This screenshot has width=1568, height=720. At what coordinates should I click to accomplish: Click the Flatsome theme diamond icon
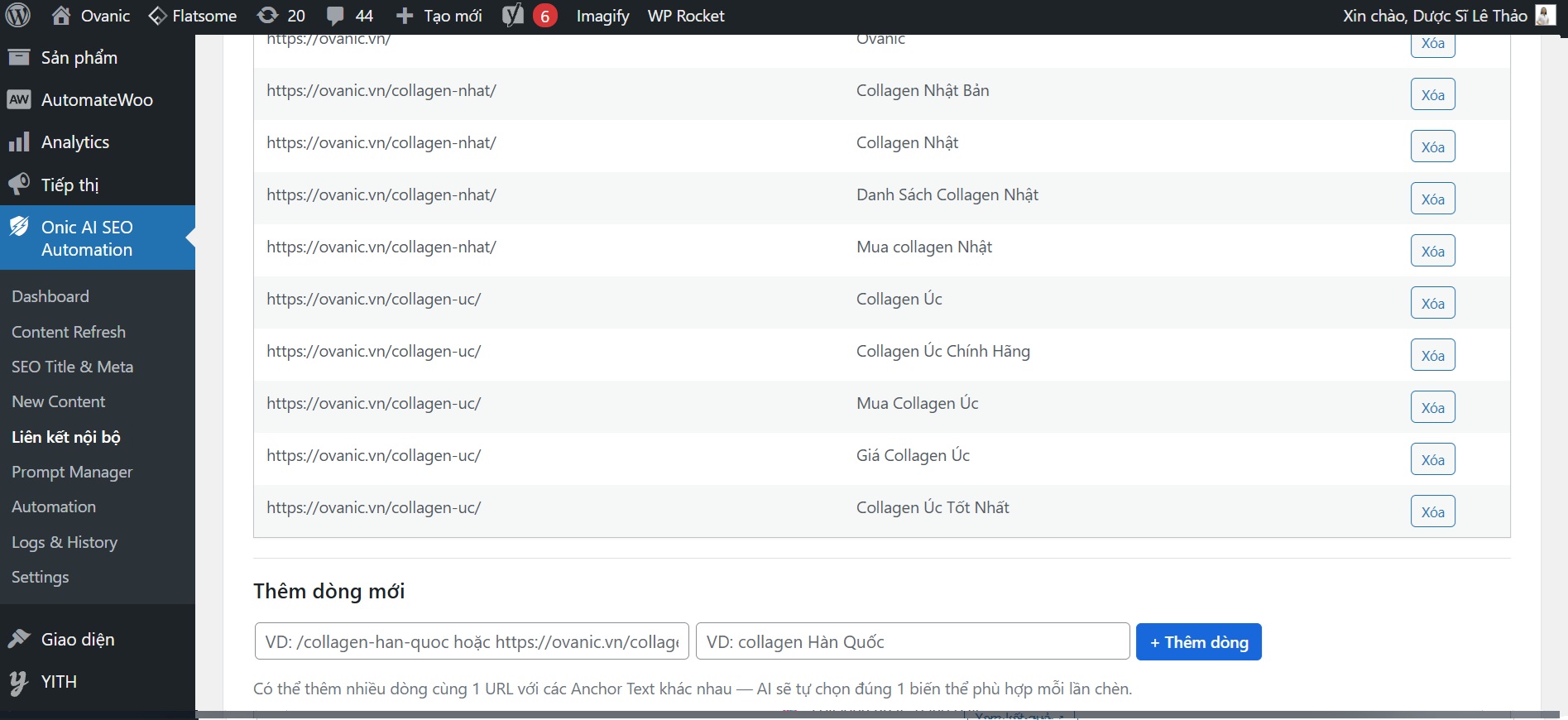[157, 16]
